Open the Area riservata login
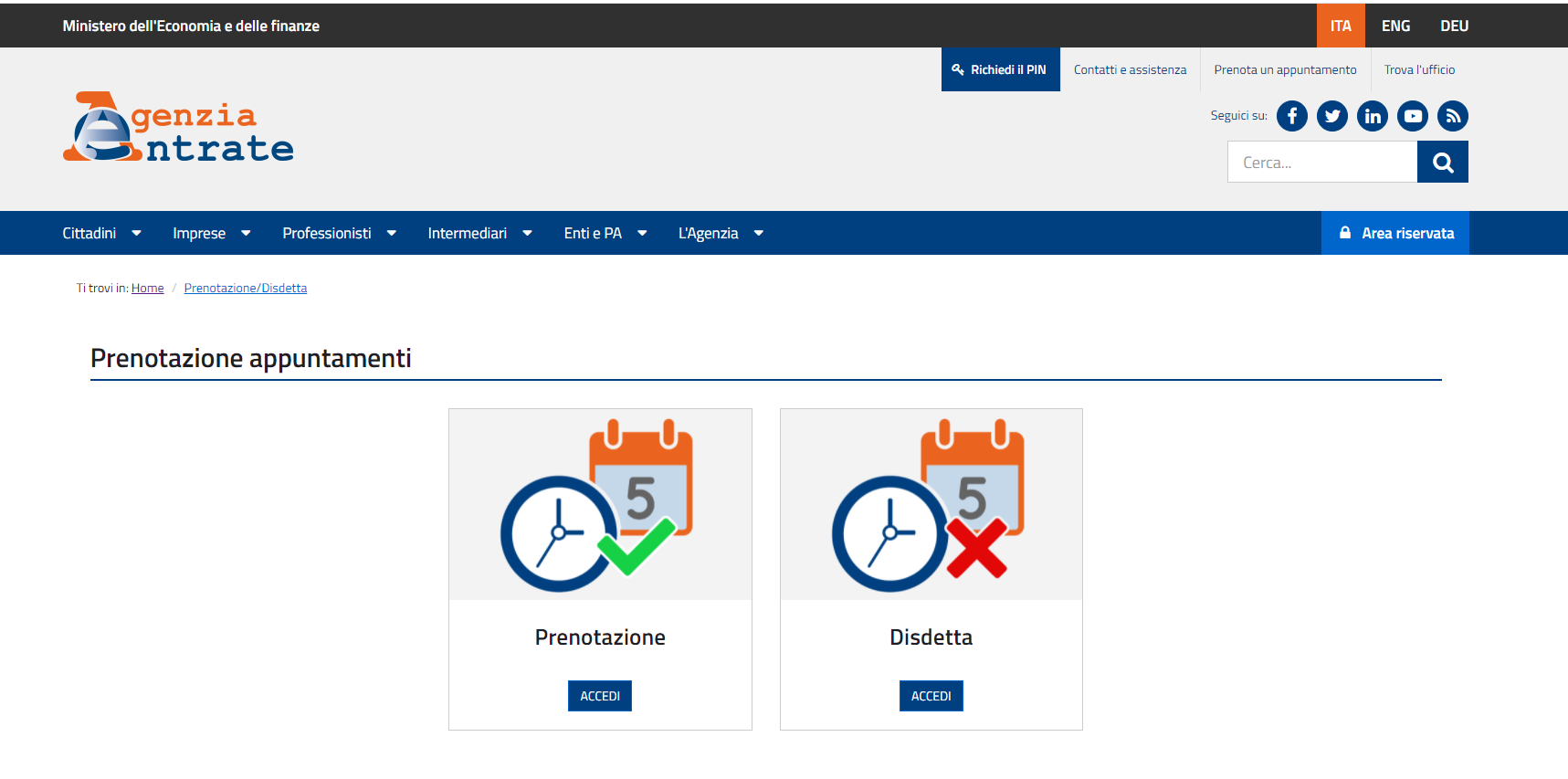 [x=1395, y=233]
